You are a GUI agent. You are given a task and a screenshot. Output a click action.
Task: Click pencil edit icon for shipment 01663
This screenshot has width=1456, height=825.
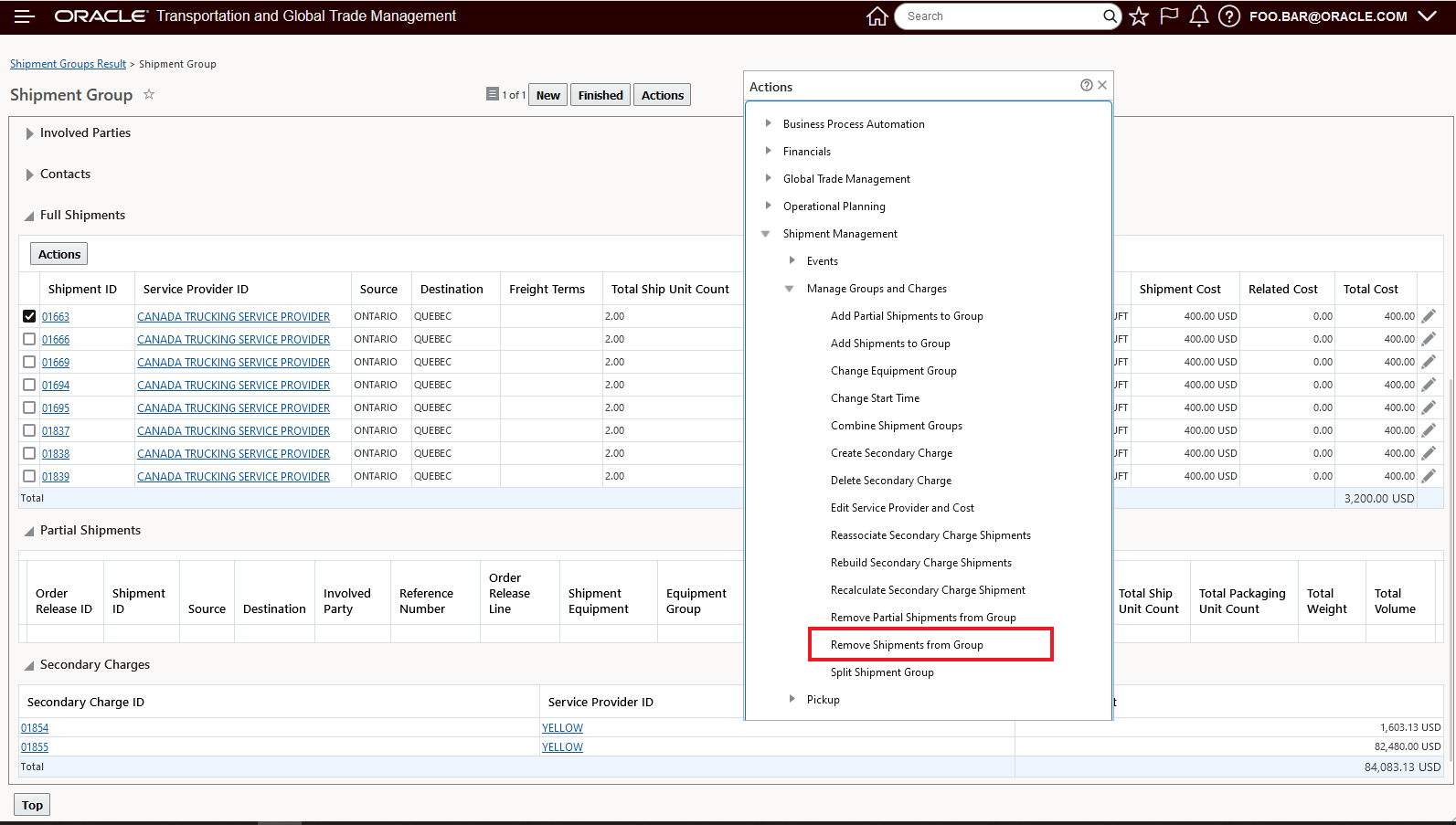click(x=1429, y=316)
